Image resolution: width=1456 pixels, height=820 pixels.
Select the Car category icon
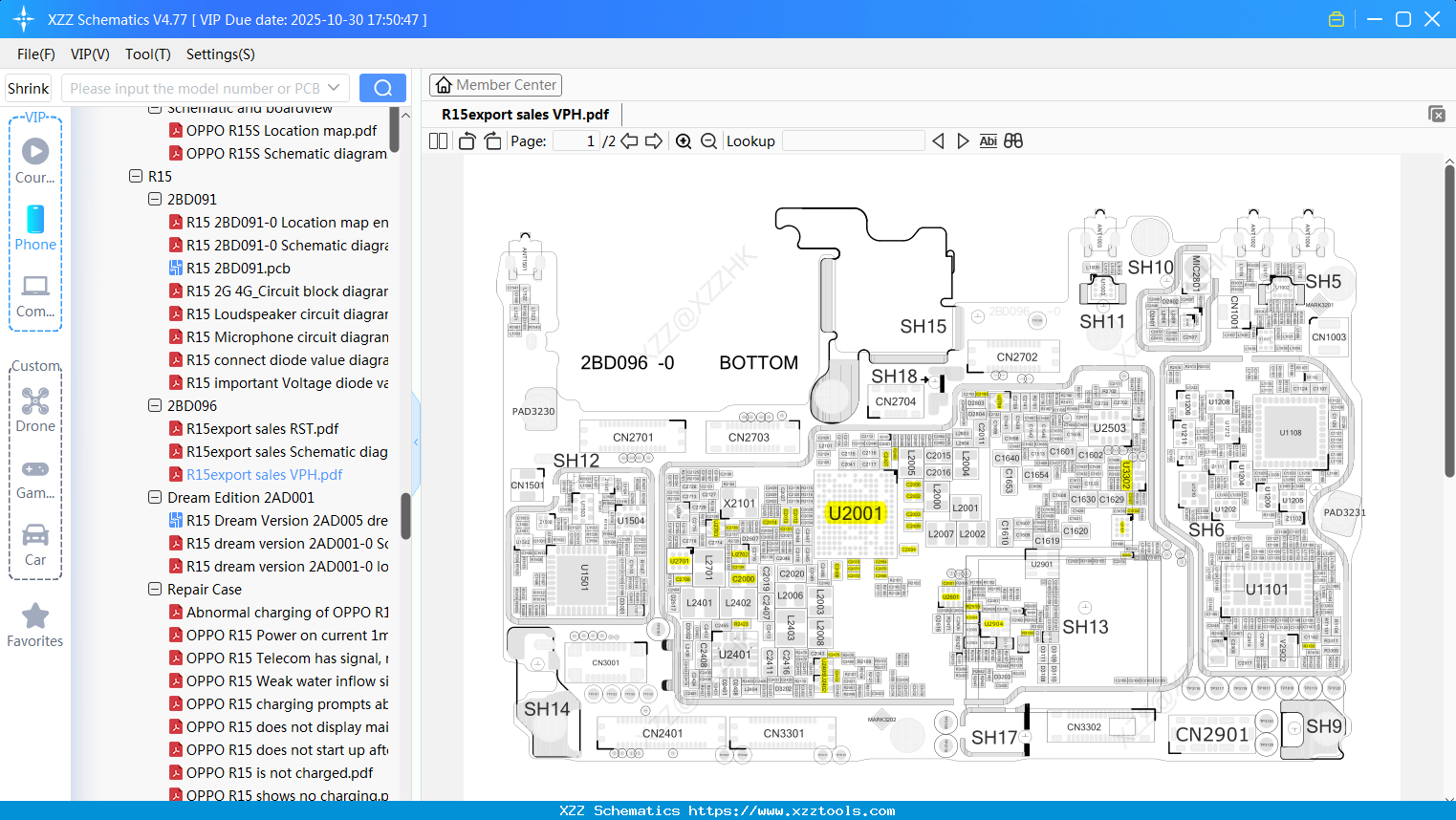click(35, 545)
